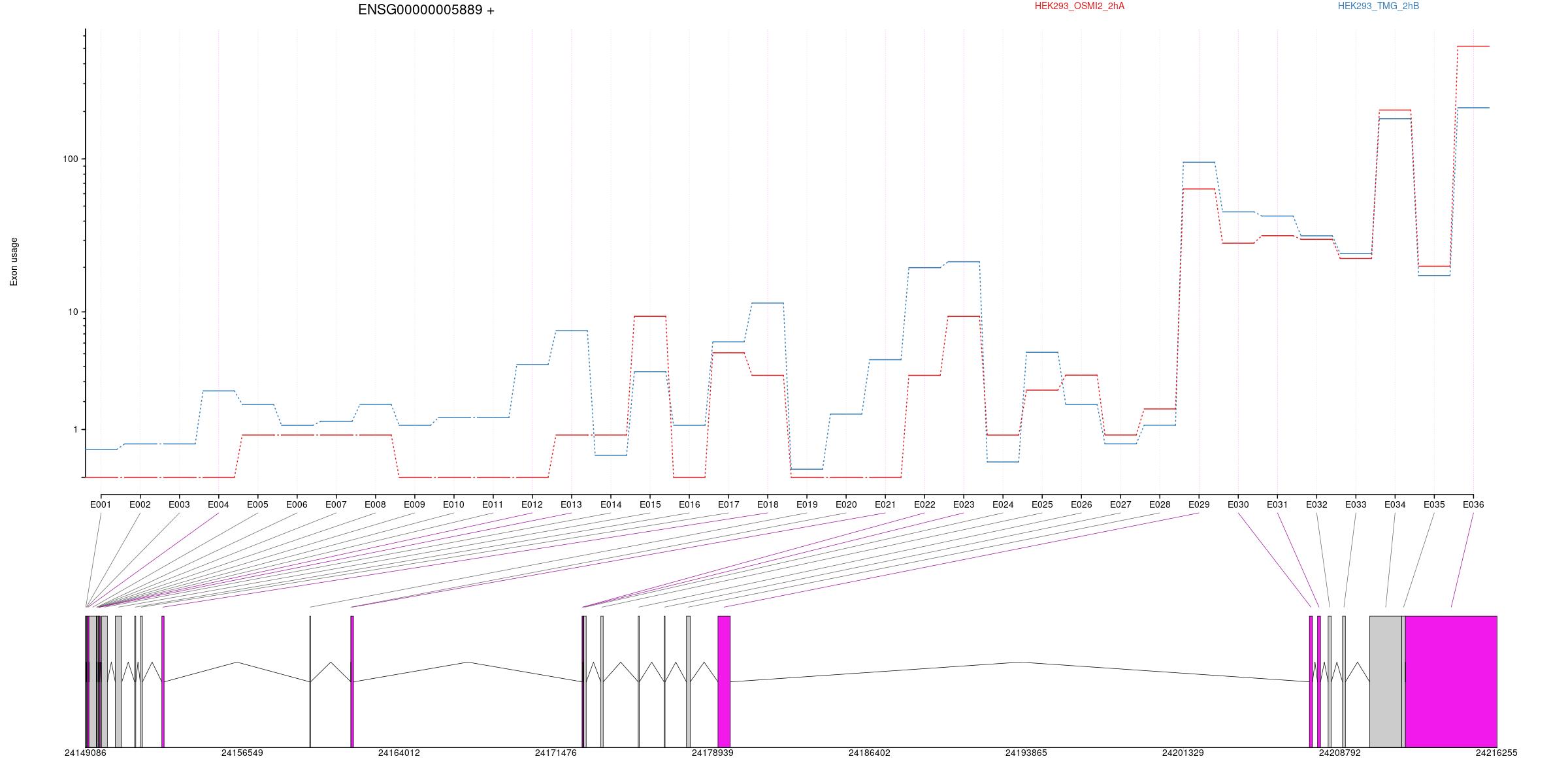
Task: Click exon label E031
Action: (x=1277, y=504)
